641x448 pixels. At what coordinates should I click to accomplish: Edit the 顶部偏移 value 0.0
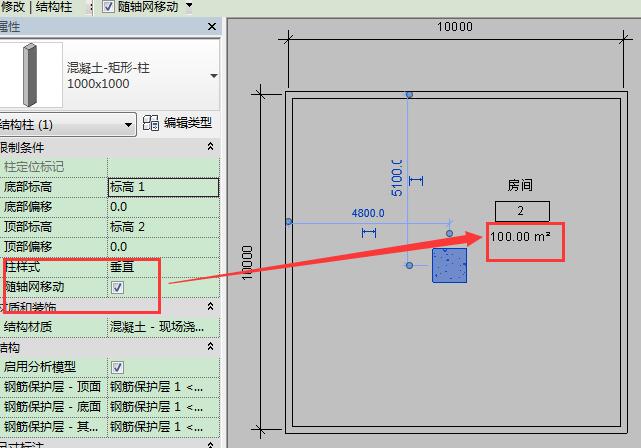[x=163, y=247]
